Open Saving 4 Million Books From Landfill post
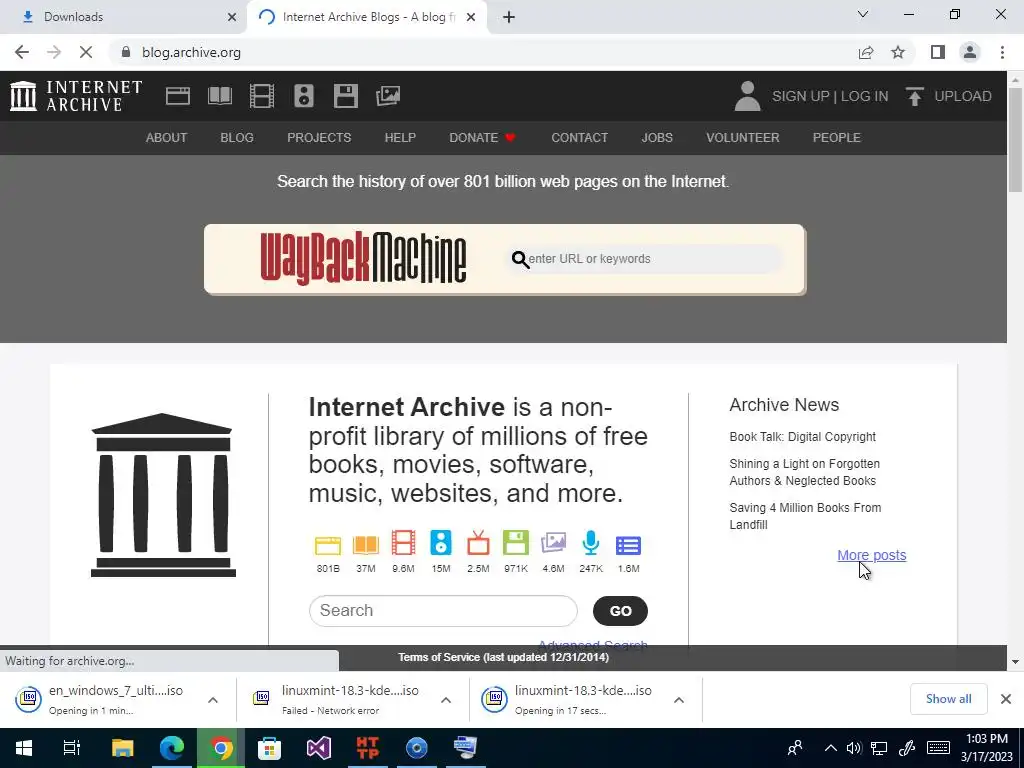The image size is (1024, 768). (805, 516)
